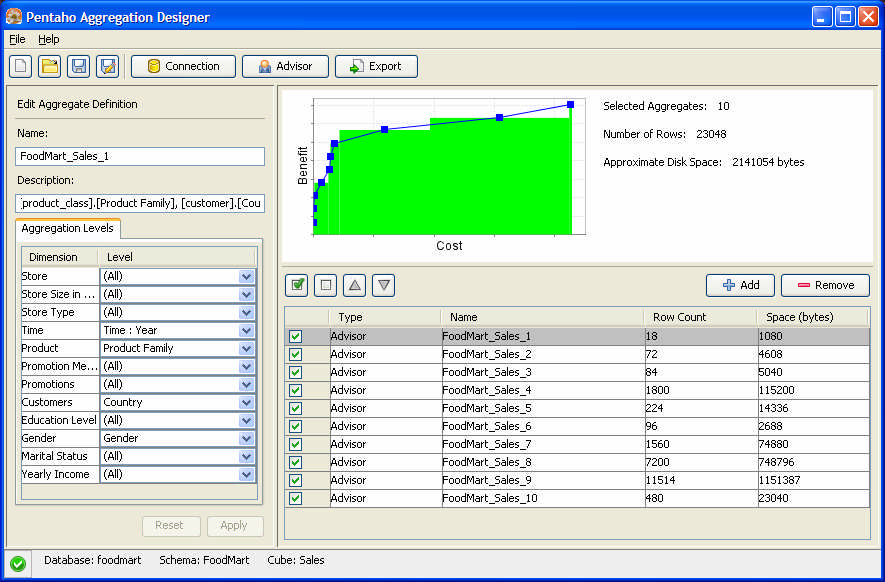Uncheck FoodMart_Sales_6 checkbox
The width and height of the screenshot is (885, 582).
point(295,426)
